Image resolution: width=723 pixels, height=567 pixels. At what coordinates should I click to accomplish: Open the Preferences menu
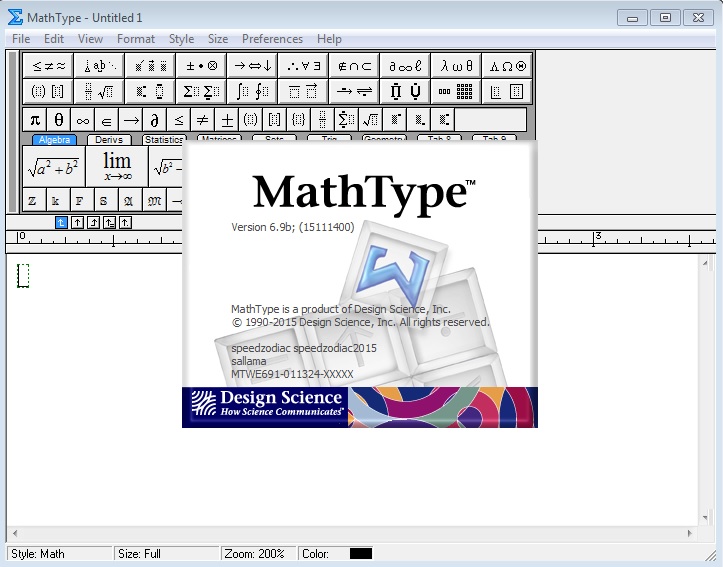coord(273,39)
